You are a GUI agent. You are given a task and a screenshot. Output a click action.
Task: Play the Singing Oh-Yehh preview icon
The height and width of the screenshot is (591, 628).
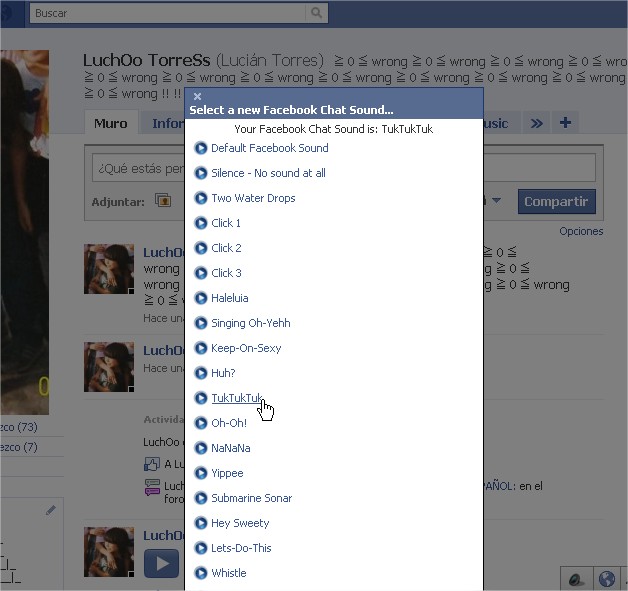(x=201, y=323)
